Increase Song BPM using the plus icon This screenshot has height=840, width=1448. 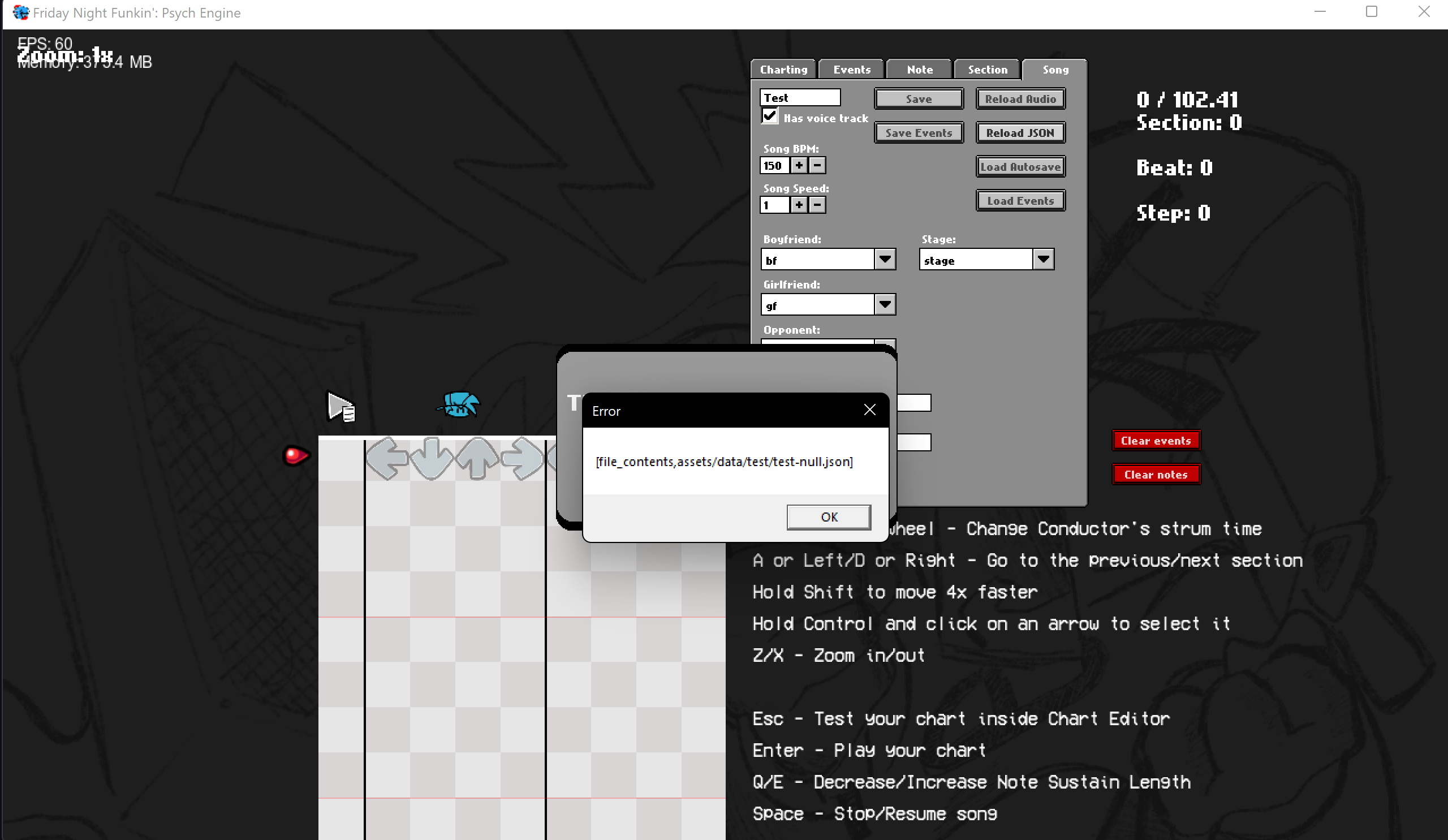click(x=799, y=166)
